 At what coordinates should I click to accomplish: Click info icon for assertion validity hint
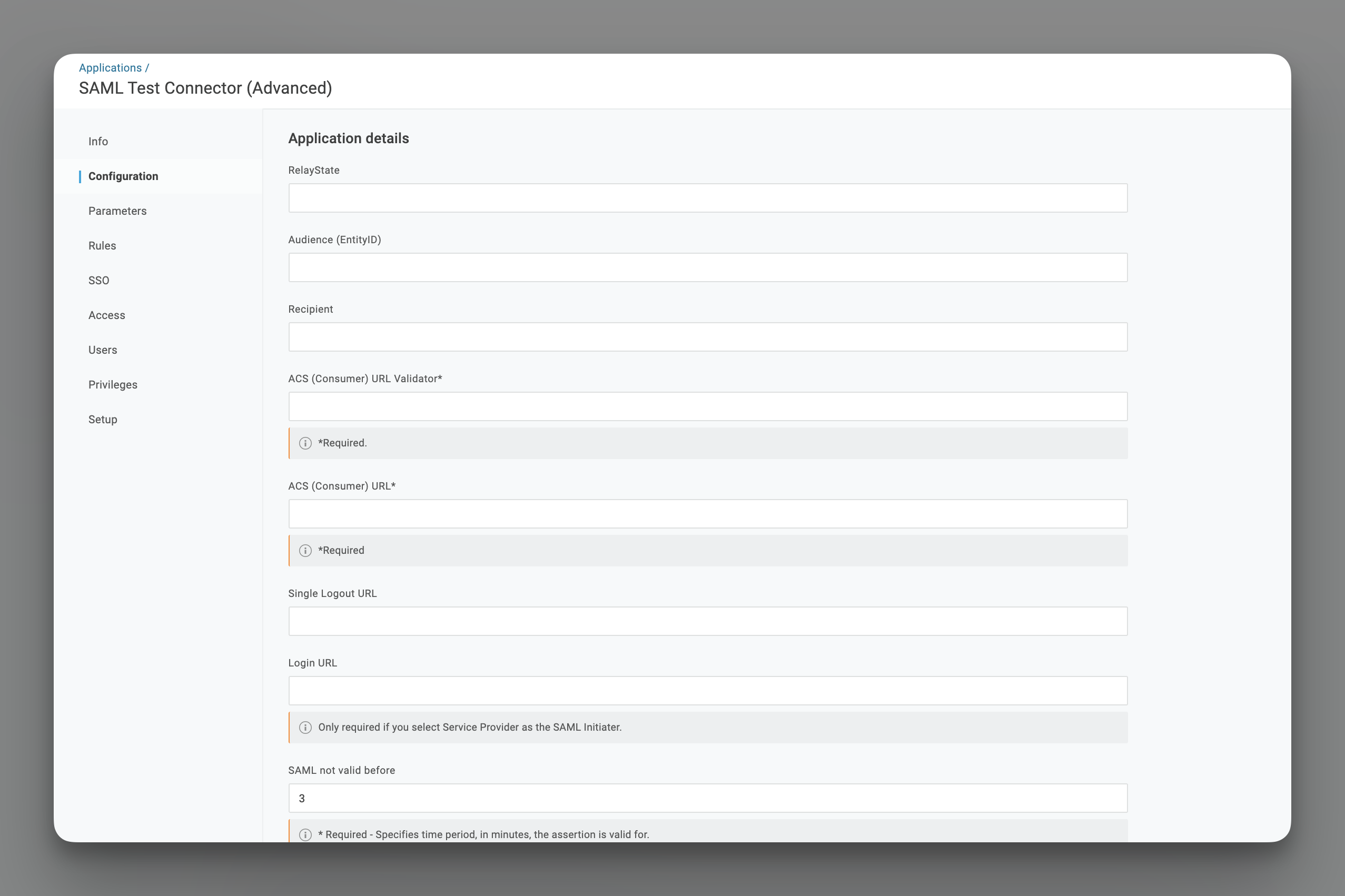coord(305,835)
